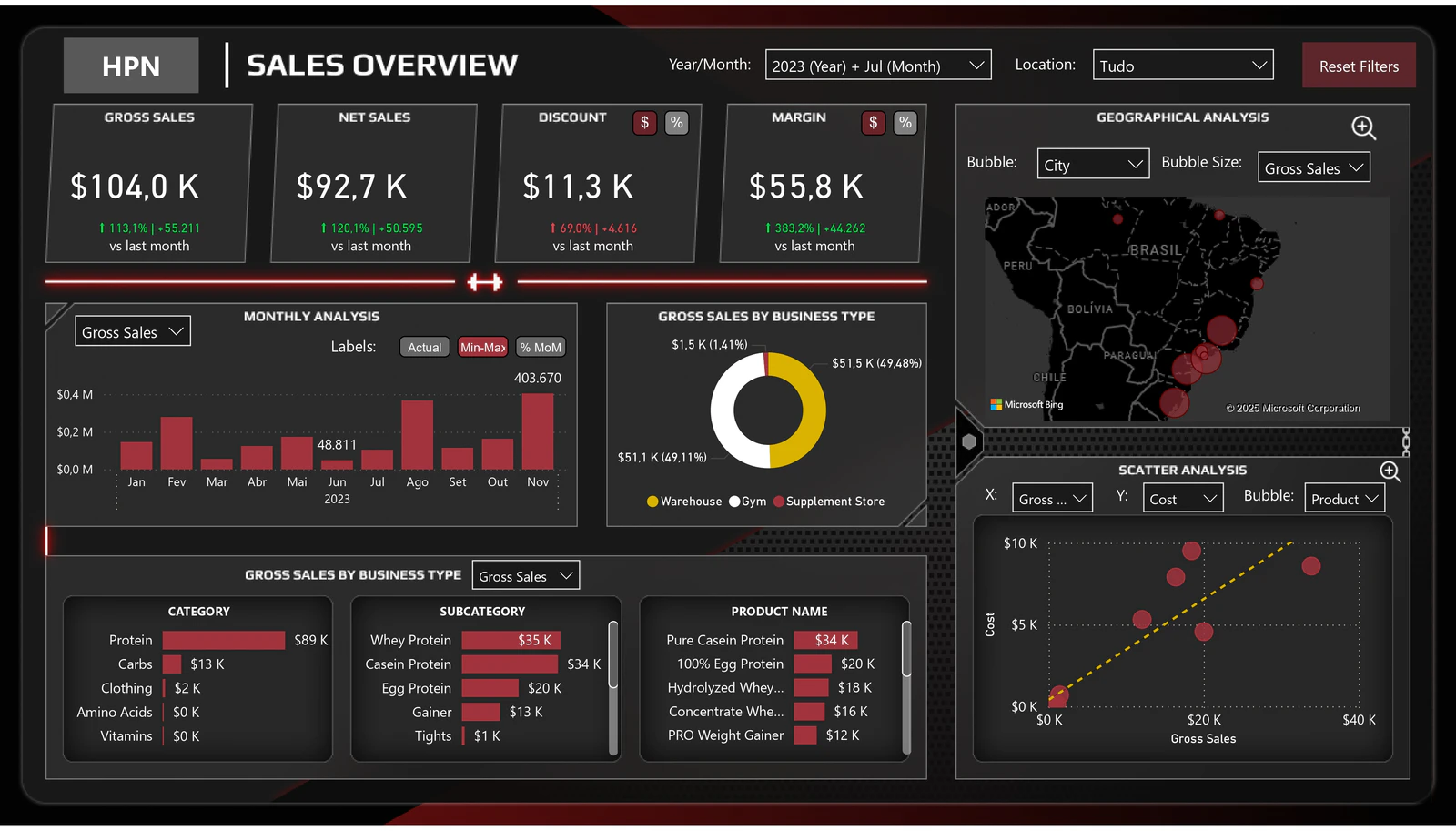Select the Nov bar in Monthly Analysis
The height and width of the screenshot is (831, 1456).
pyautogui.click(x=538, y=431)
